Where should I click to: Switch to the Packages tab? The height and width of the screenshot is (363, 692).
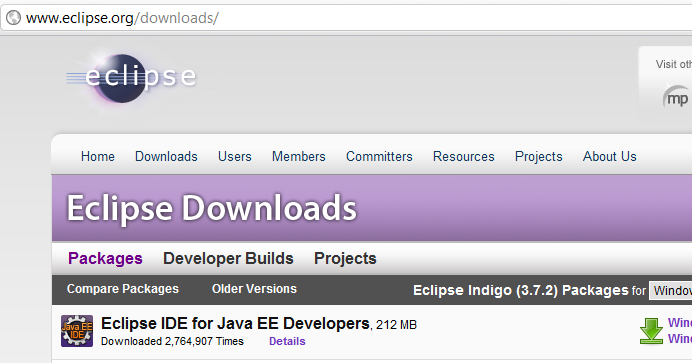point(105,258)
